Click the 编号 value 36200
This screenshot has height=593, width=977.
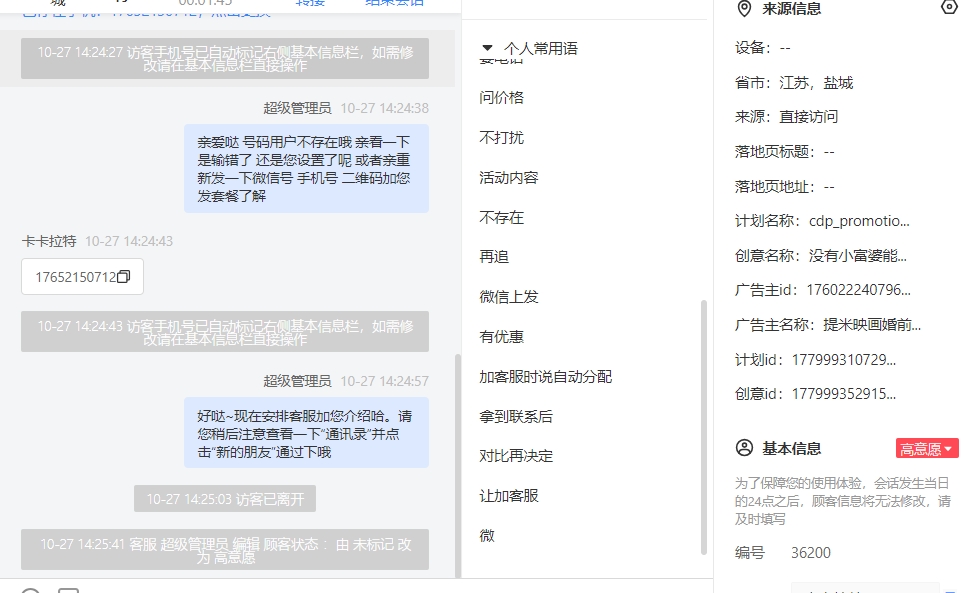pos(811,553)
